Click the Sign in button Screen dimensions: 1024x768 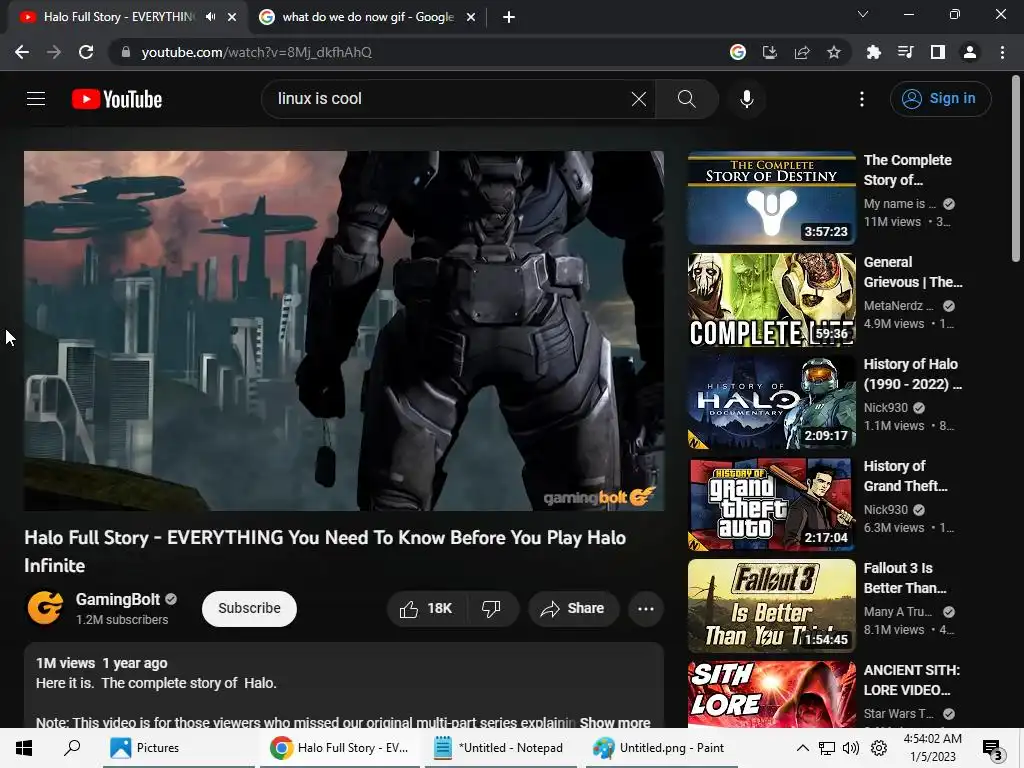pos(940,99)
